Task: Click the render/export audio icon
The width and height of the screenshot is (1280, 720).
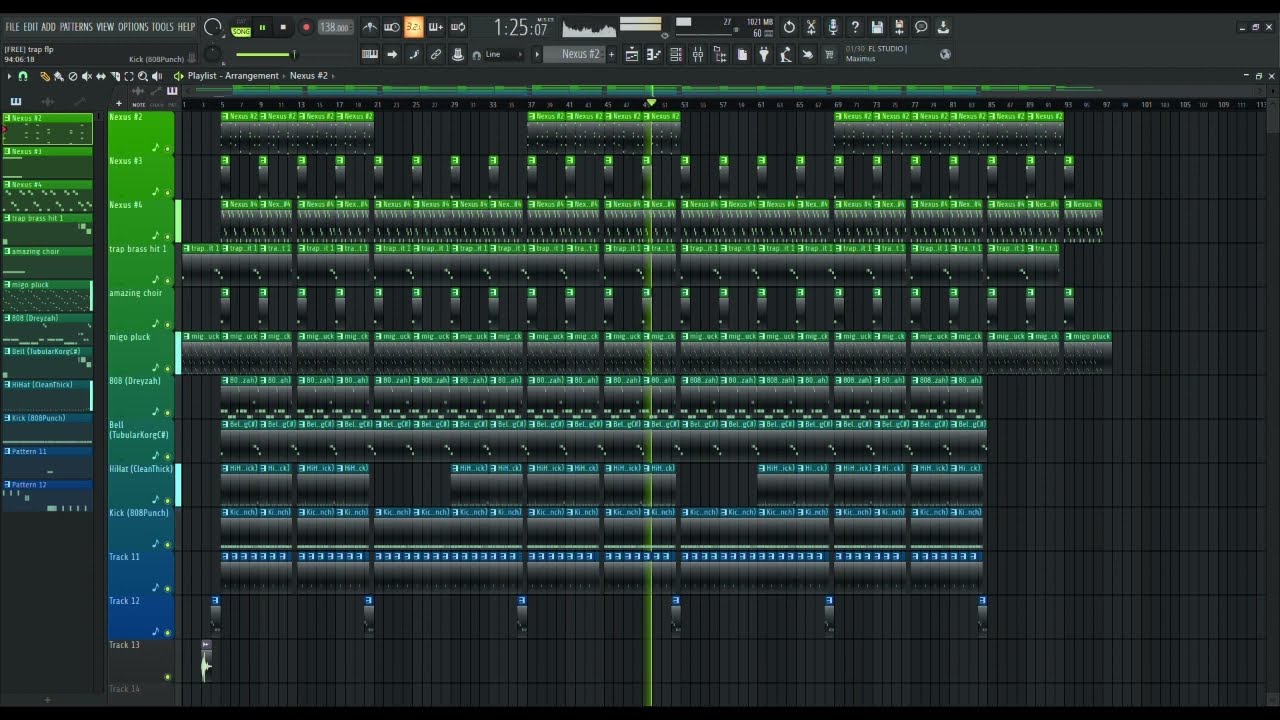Action: point(899,27)
